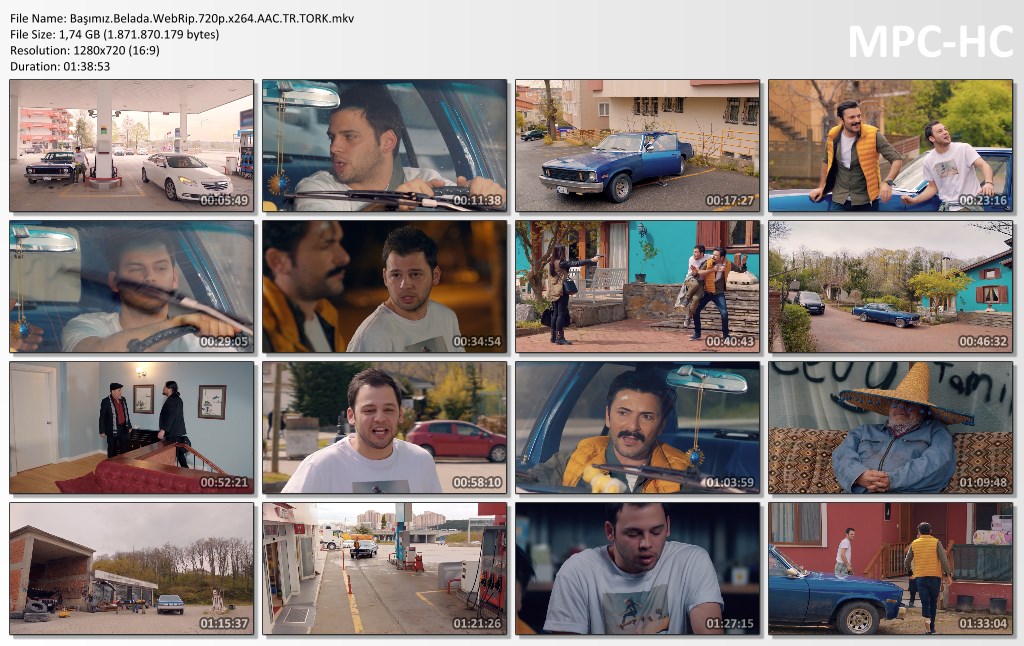Click the Resolution 1280x720 line
The height and width of the screenshot is (646, 1024).
[x=85, y=50]
